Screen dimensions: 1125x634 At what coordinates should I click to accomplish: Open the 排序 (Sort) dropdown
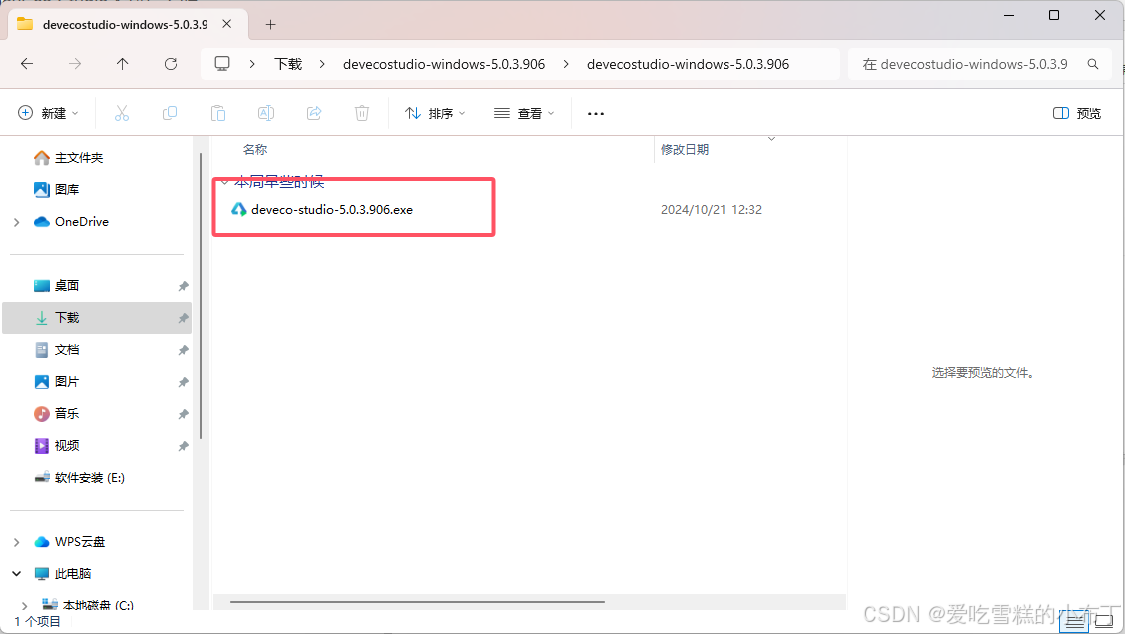coord(436,113)
